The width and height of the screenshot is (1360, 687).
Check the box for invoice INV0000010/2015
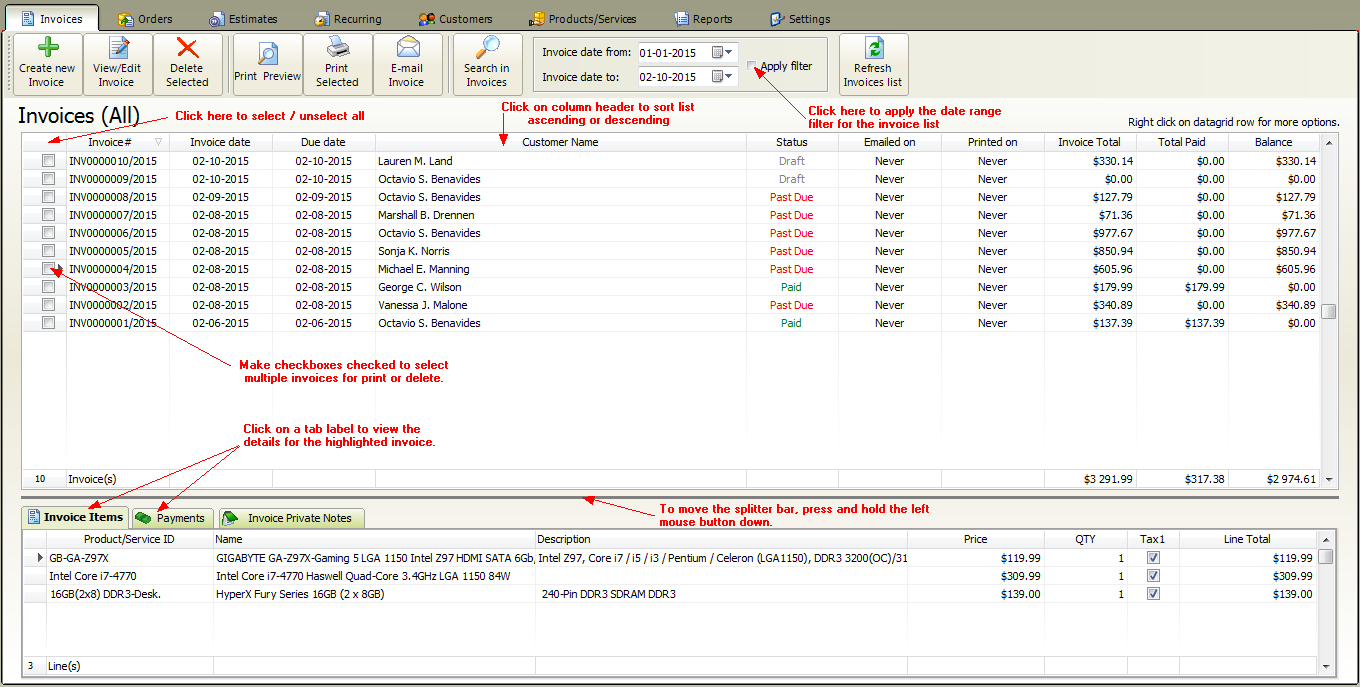click(48, 160)
